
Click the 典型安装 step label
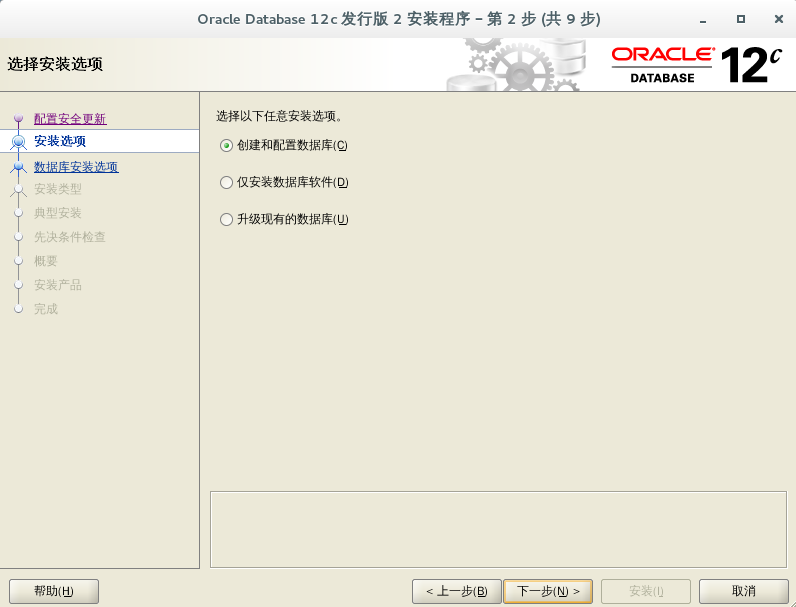coord(58,213)
